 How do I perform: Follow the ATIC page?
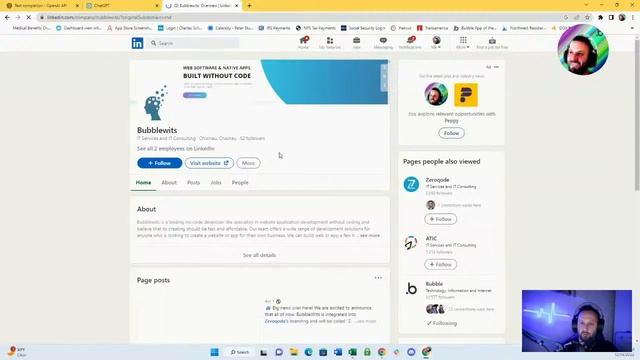coord(440,264)
